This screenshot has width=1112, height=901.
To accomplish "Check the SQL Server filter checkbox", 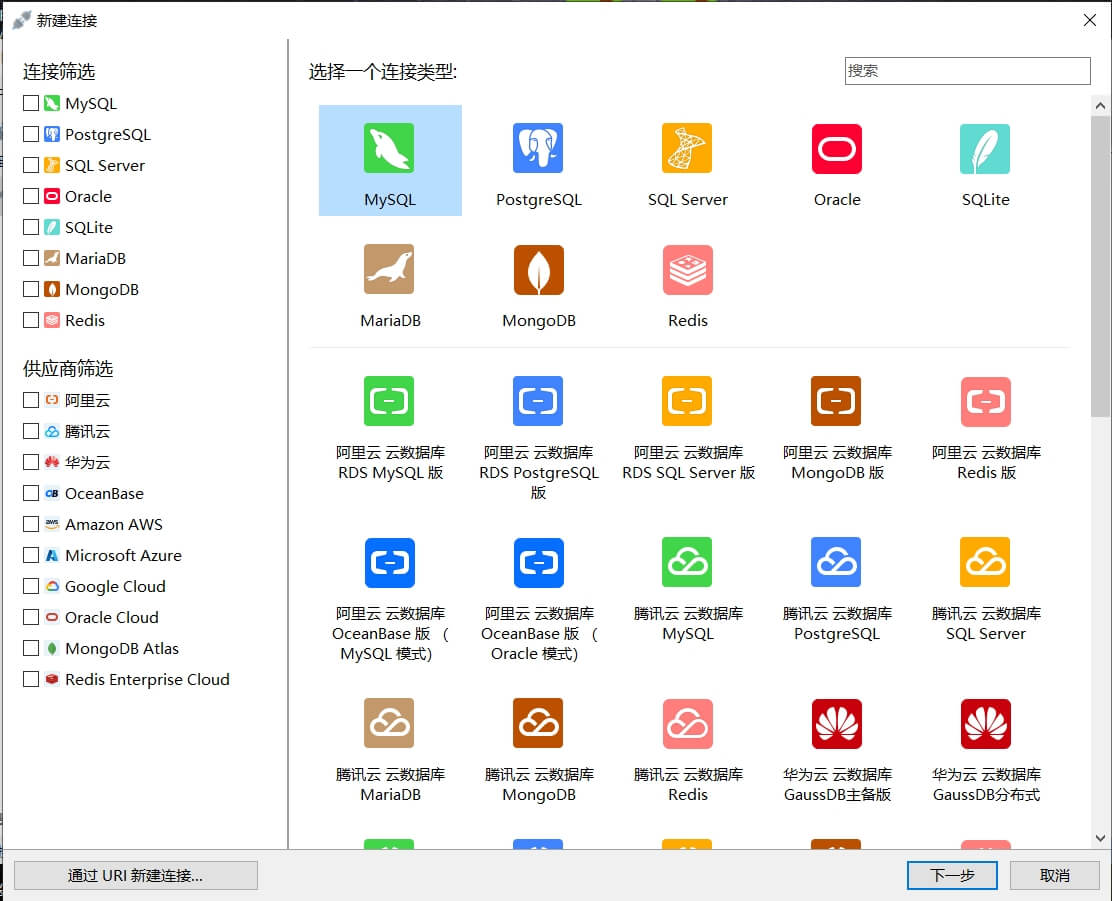I will click(30, 165).
